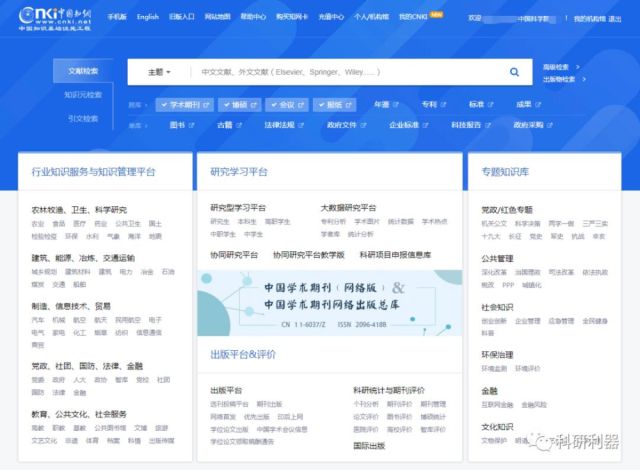The height and width of the screenshot is (470, 640).
Task: Open external link icon beside 企业标准
Action: point(425,125)
